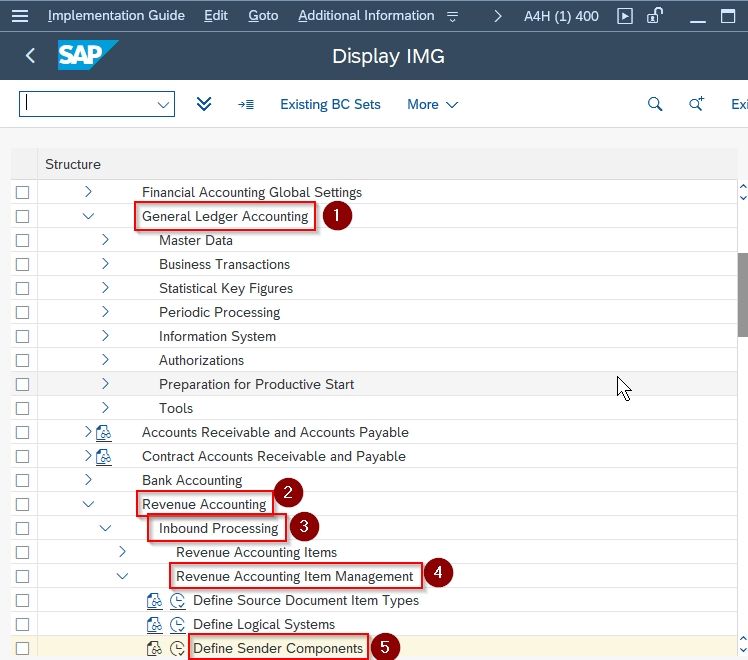The width and height of the screenshot is (748, 660).
Task: Tick checkbox for Financial Accounting Global Settings
Action: click(x=22, y=192)
